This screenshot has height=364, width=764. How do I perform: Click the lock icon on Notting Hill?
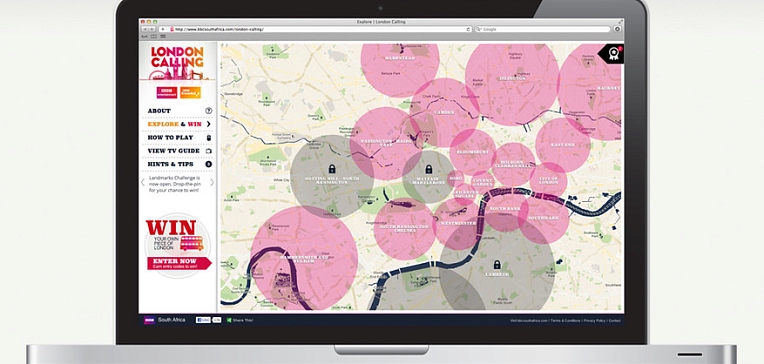(x=332, y=169)
